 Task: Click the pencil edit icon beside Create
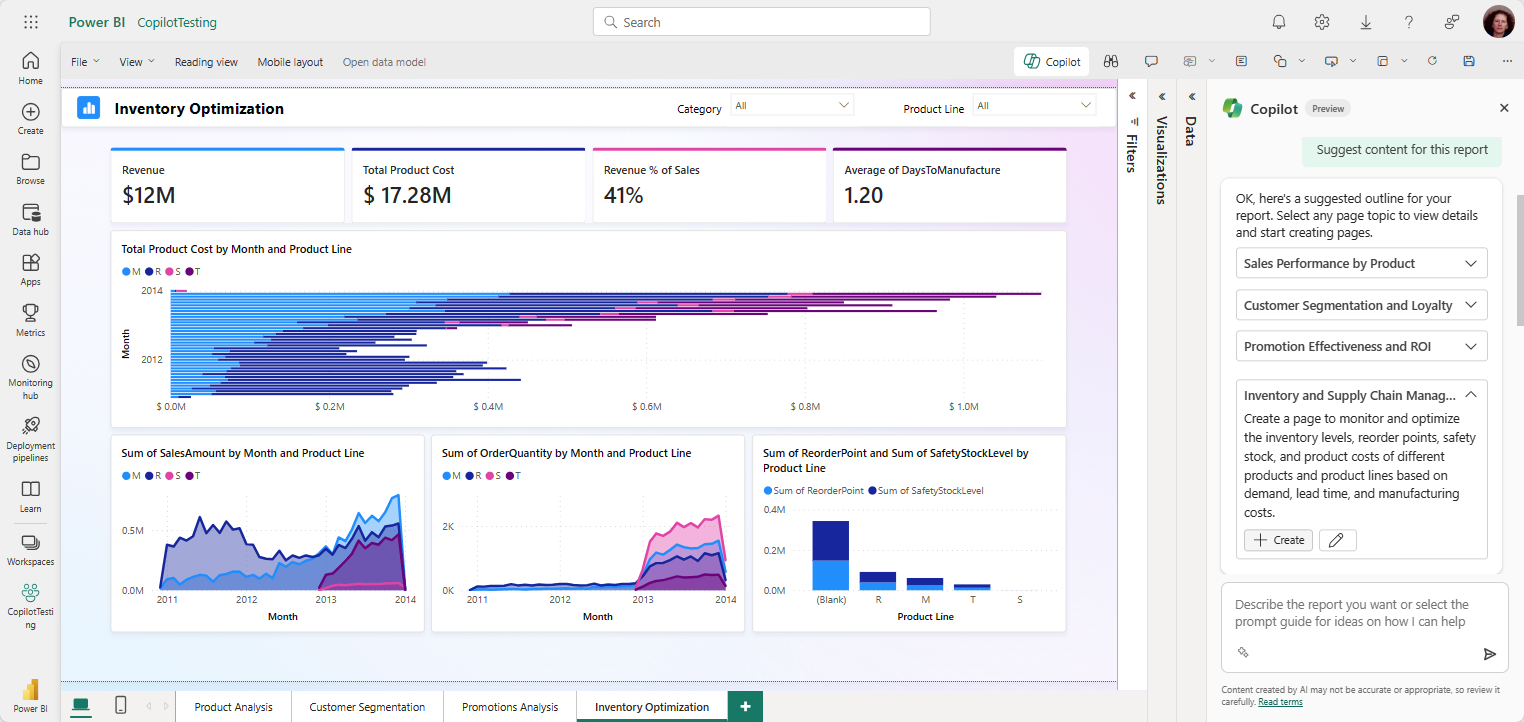tap(1337, 540)
